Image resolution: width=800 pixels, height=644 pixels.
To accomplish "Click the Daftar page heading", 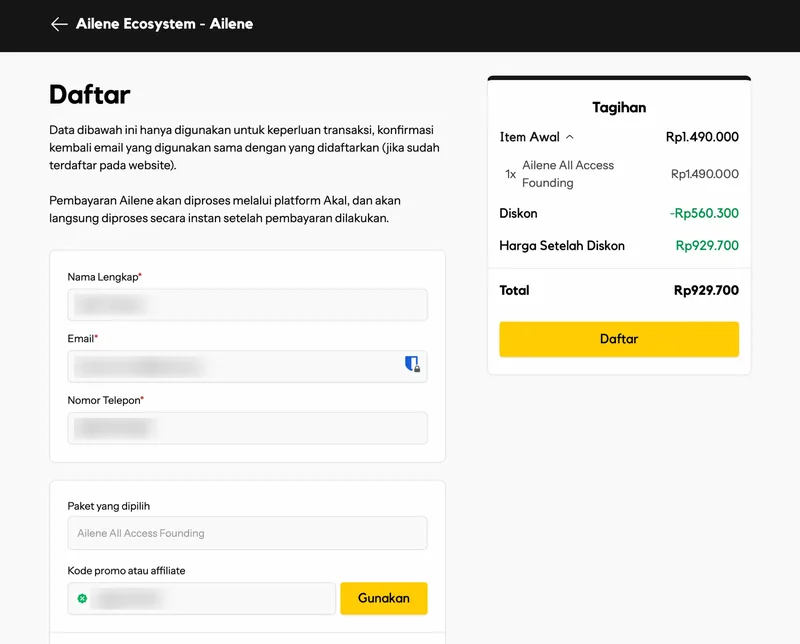I will pyautogui.click(x=90, y=94).
